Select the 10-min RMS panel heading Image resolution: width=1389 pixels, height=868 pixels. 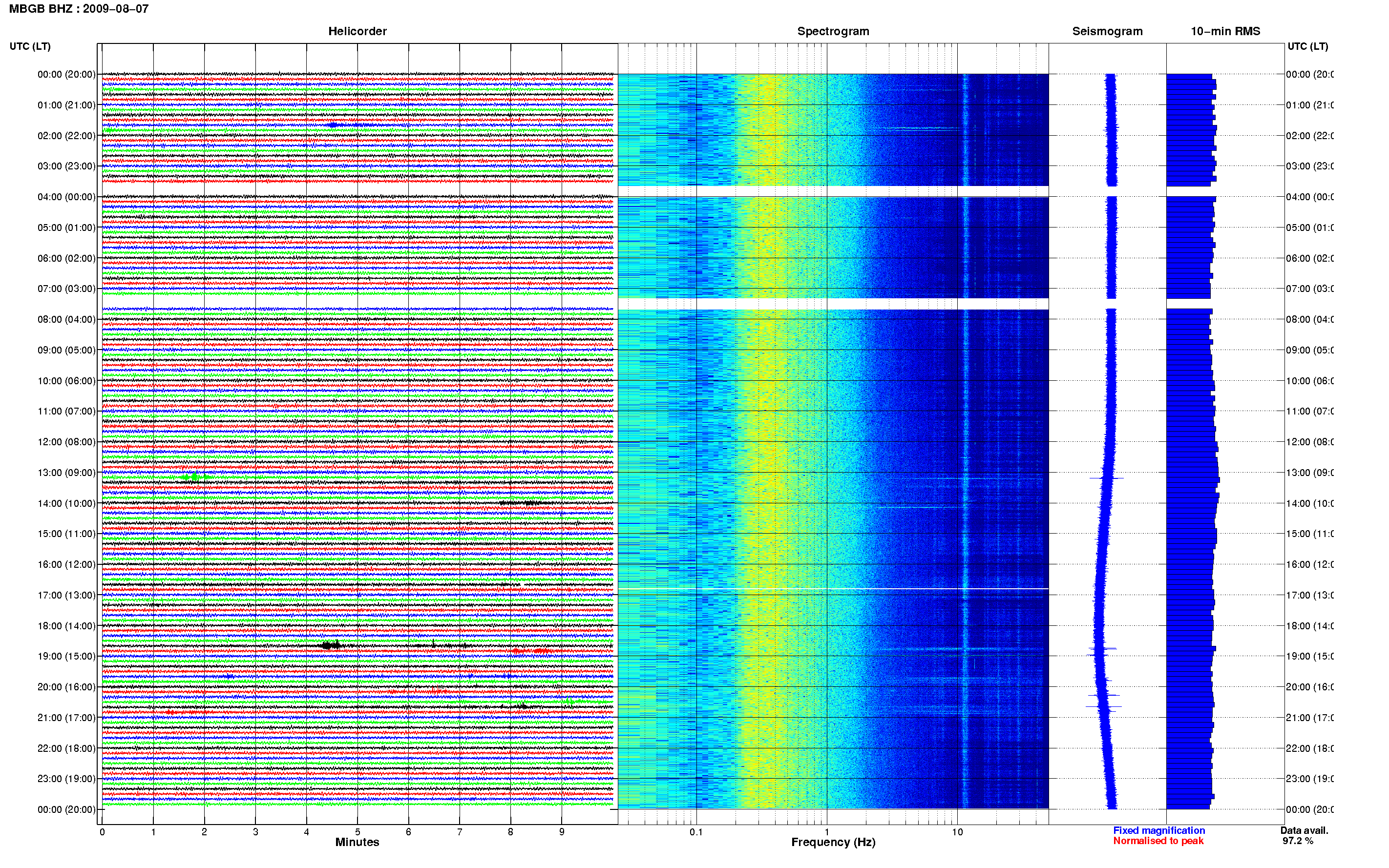point(1225,31)
